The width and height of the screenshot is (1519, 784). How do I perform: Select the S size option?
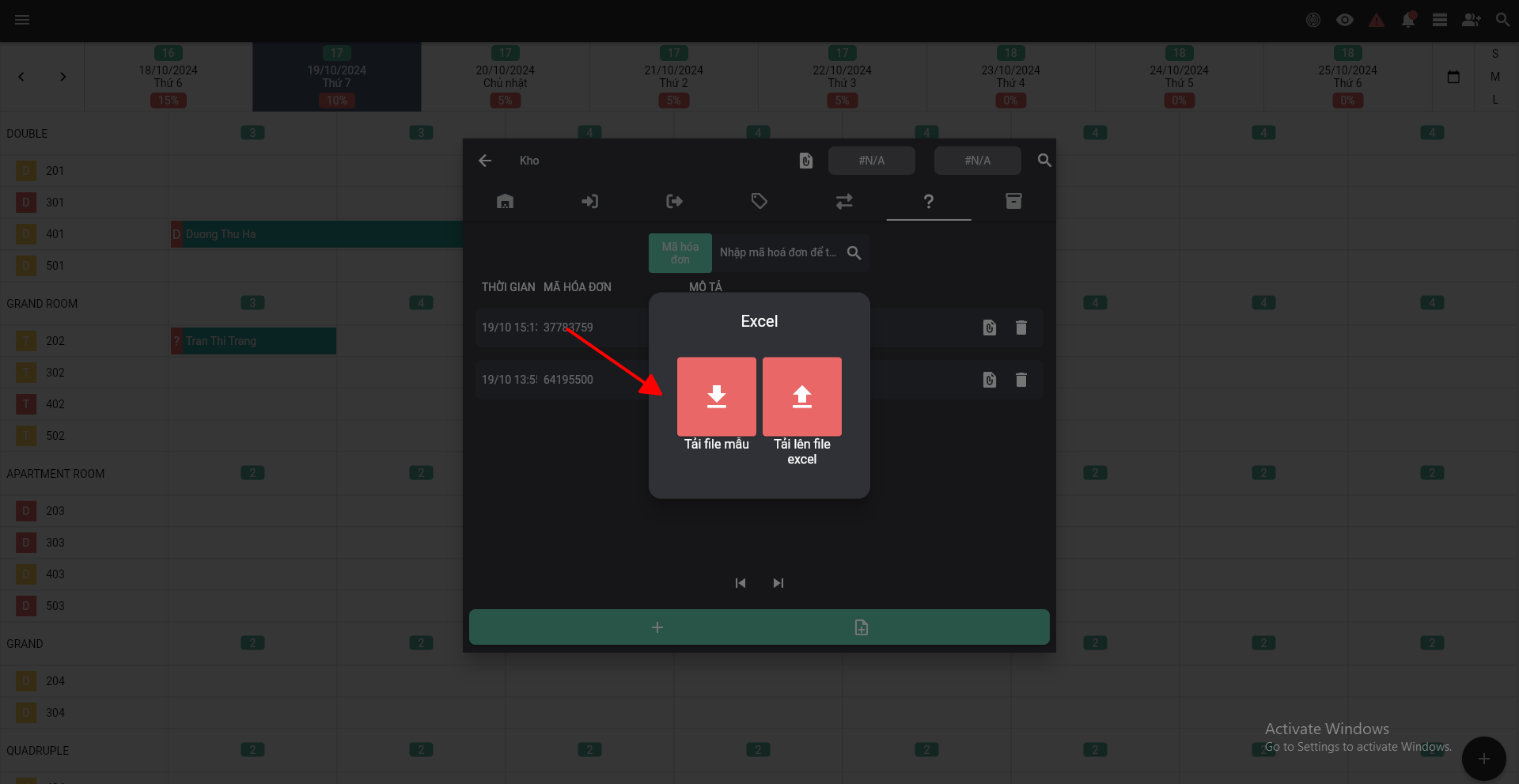(1495, 54)
